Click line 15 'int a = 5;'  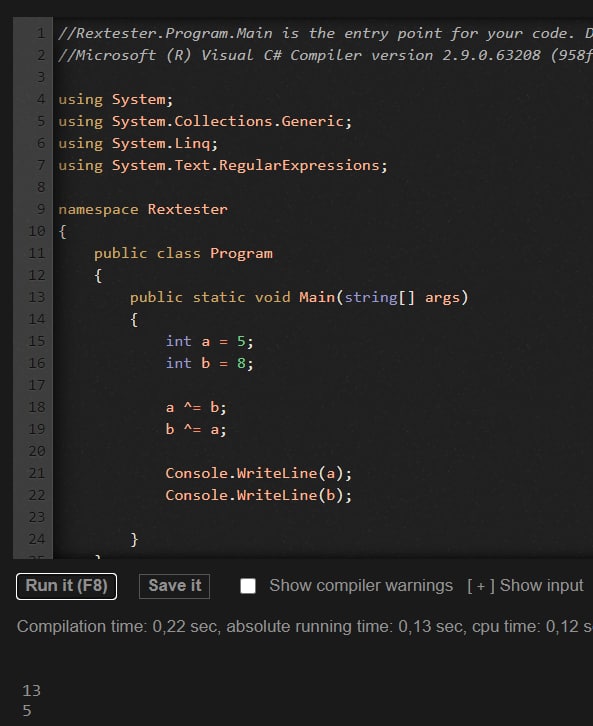210,342
